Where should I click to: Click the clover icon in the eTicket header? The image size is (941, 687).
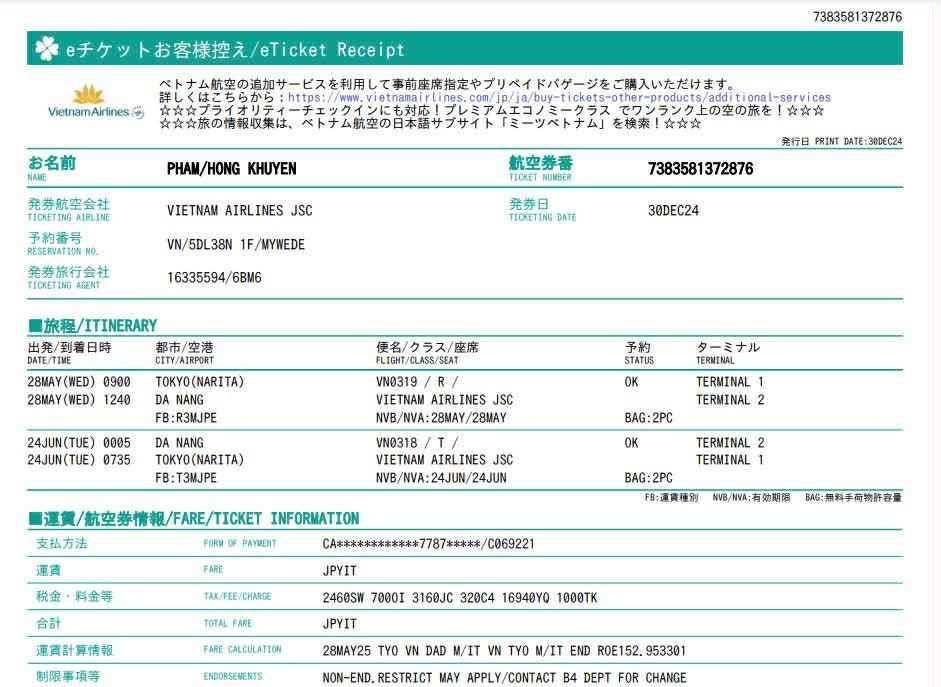pyautogui.click(x=47, y=49)
